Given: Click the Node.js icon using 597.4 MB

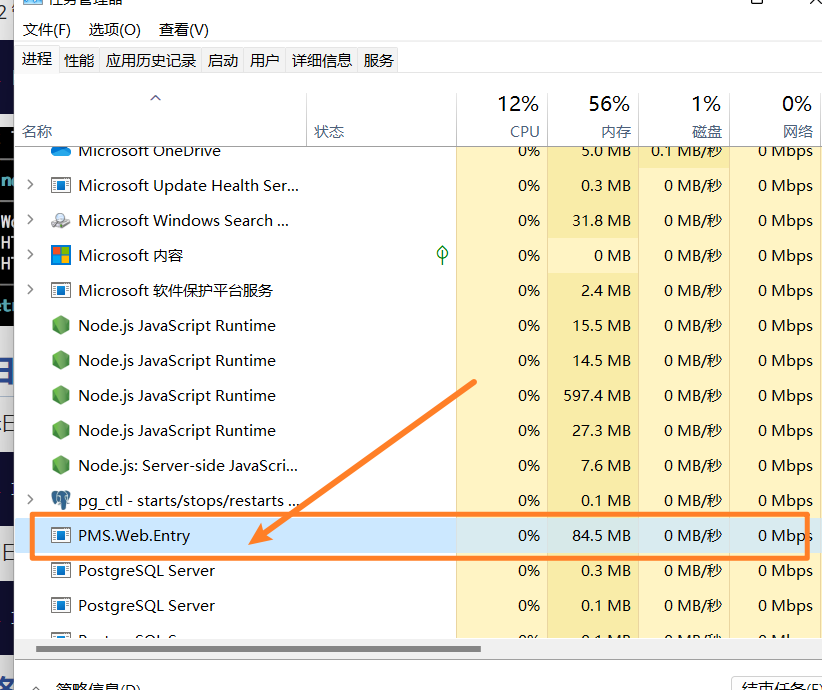Looking at the screenshot, I should [x=61, y=396].
